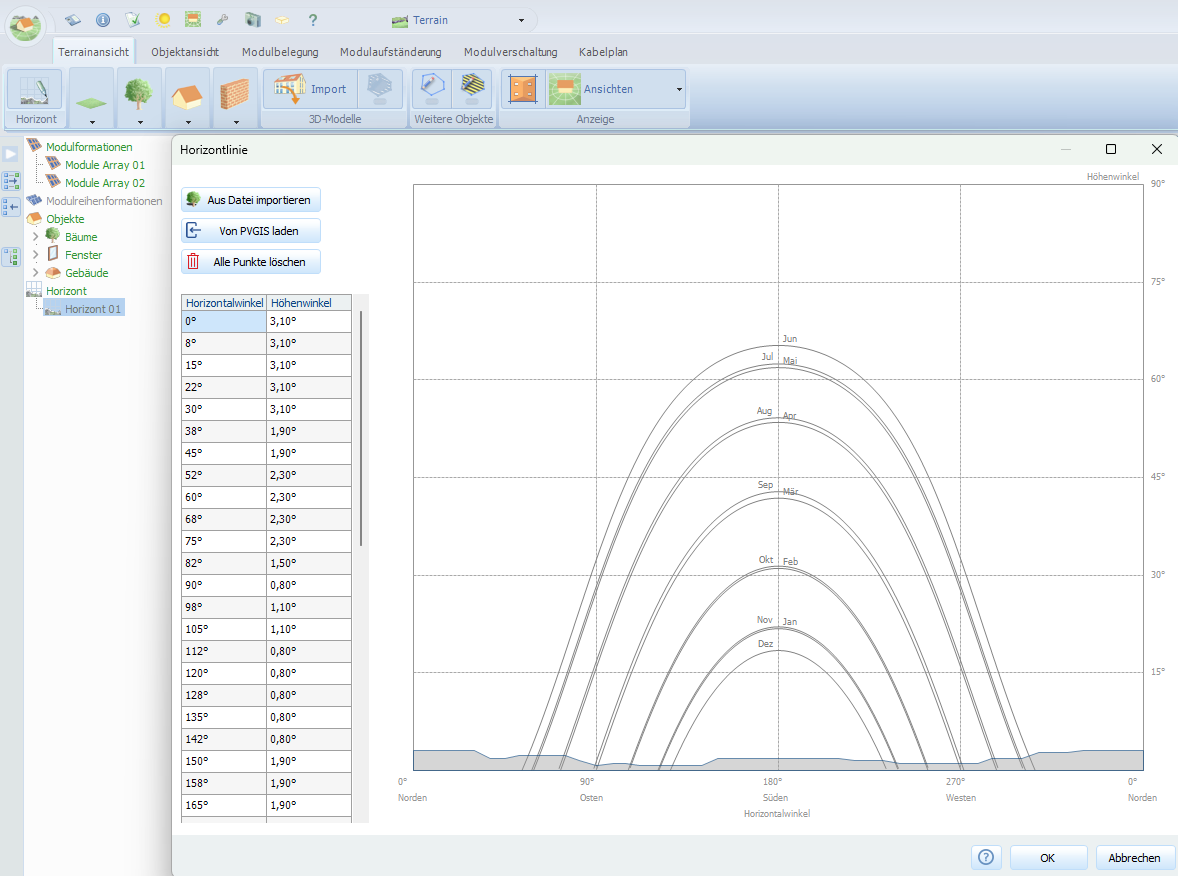The height and width of the screenshot is (876, 1178).
Task: Import a 3D model via Import button
Action: click(x=310, y=89)
